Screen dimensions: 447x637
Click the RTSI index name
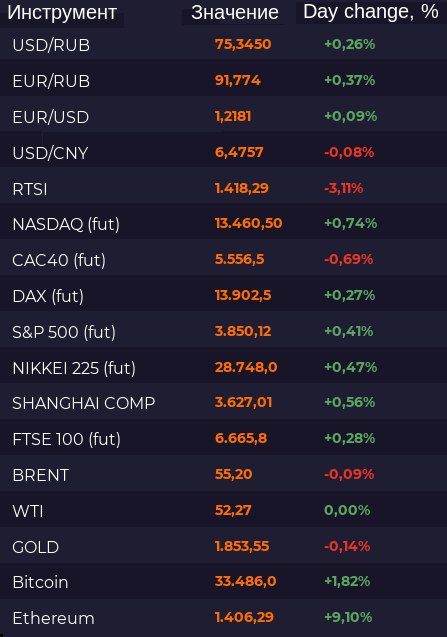point(30,189)
